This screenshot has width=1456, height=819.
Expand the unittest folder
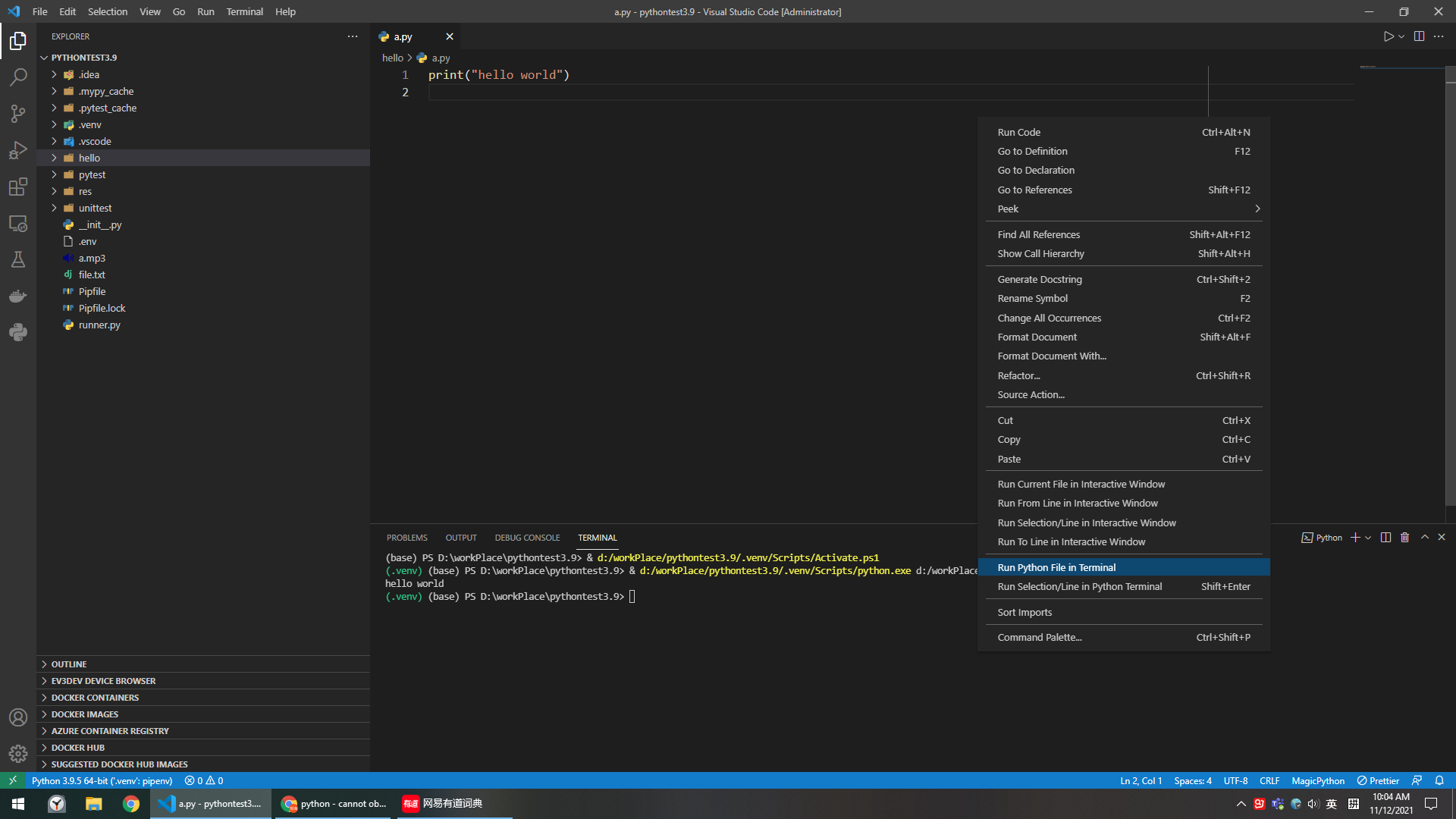click(x=55, y=208)
